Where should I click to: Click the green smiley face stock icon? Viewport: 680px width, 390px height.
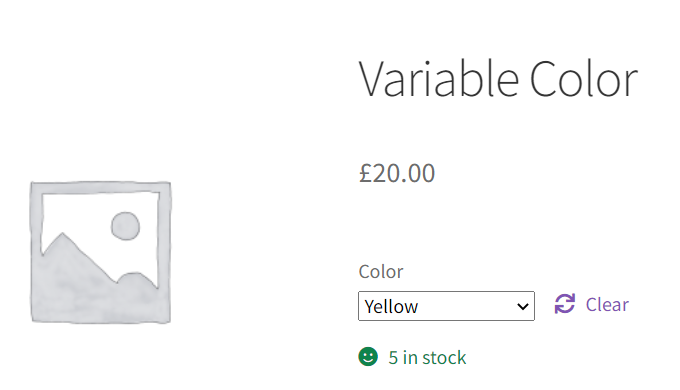[368, 357]
